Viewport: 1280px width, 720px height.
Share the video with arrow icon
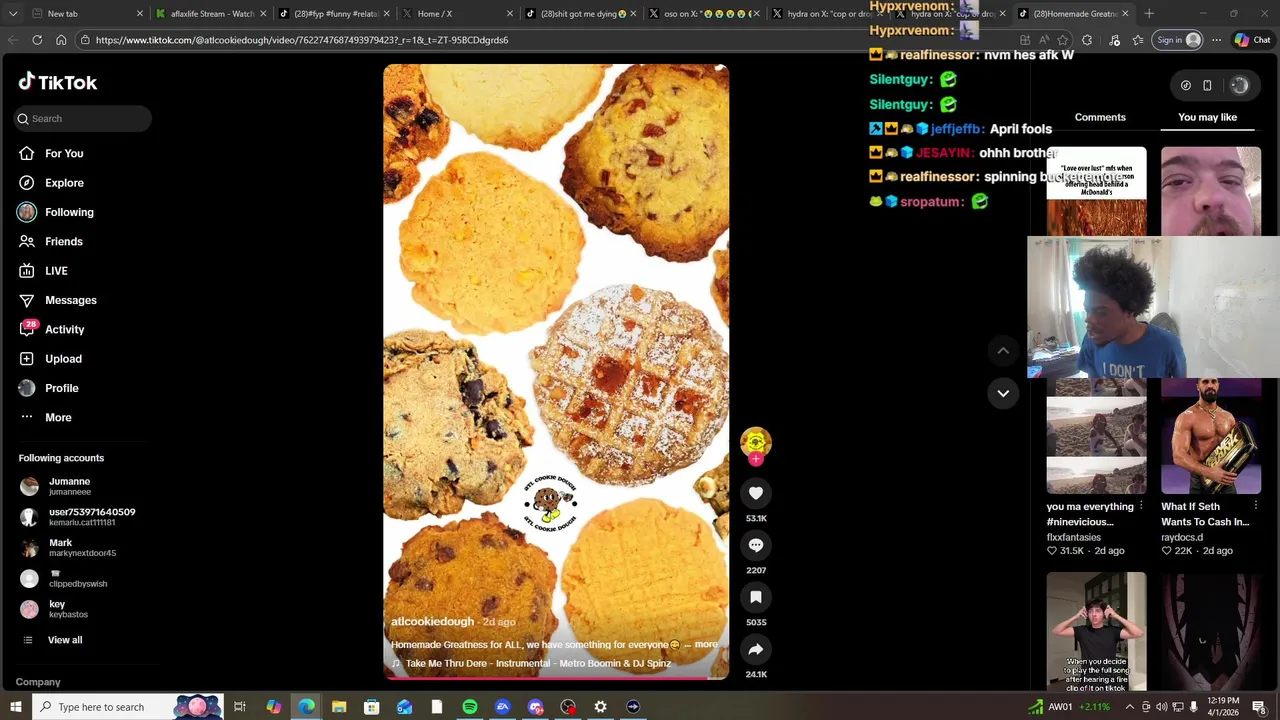click(756, 649)
